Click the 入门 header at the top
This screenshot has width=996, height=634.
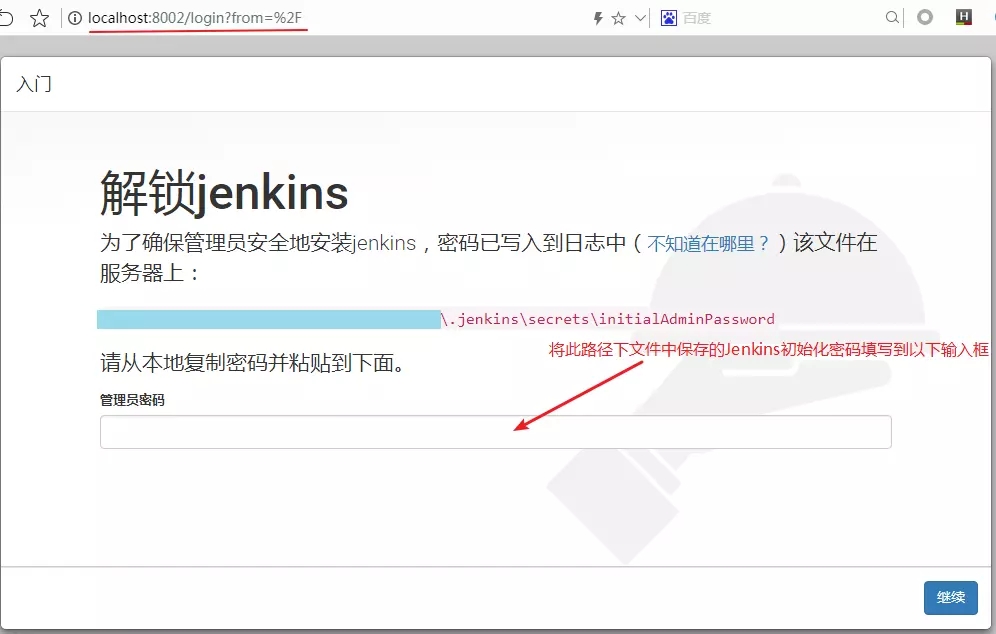pyautogui.click(x=34, y=85)
